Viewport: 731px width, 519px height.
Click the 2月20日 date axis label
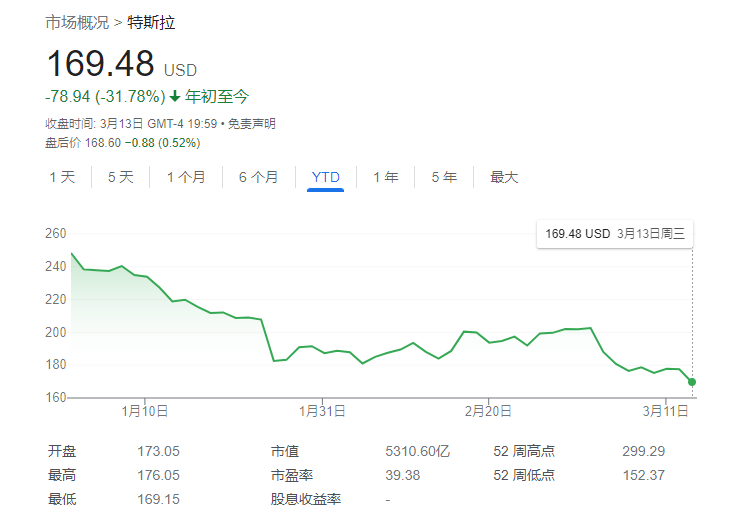tap(488, 410)
